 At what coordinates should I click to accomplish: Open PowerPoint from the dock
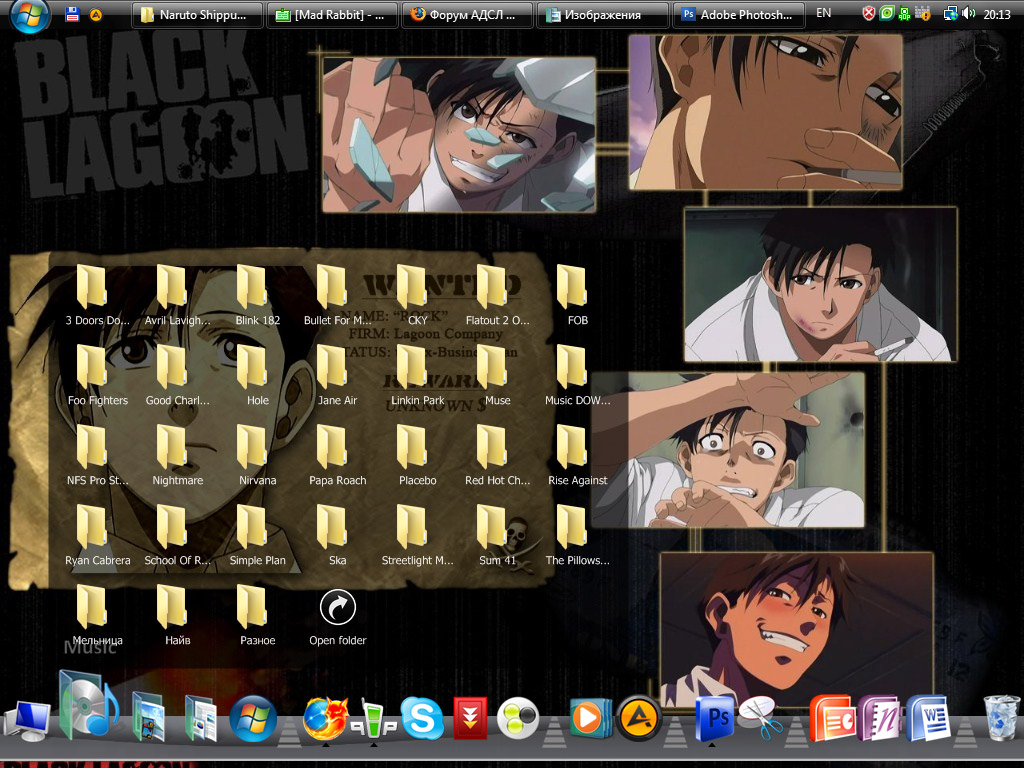tap(831, 718)
